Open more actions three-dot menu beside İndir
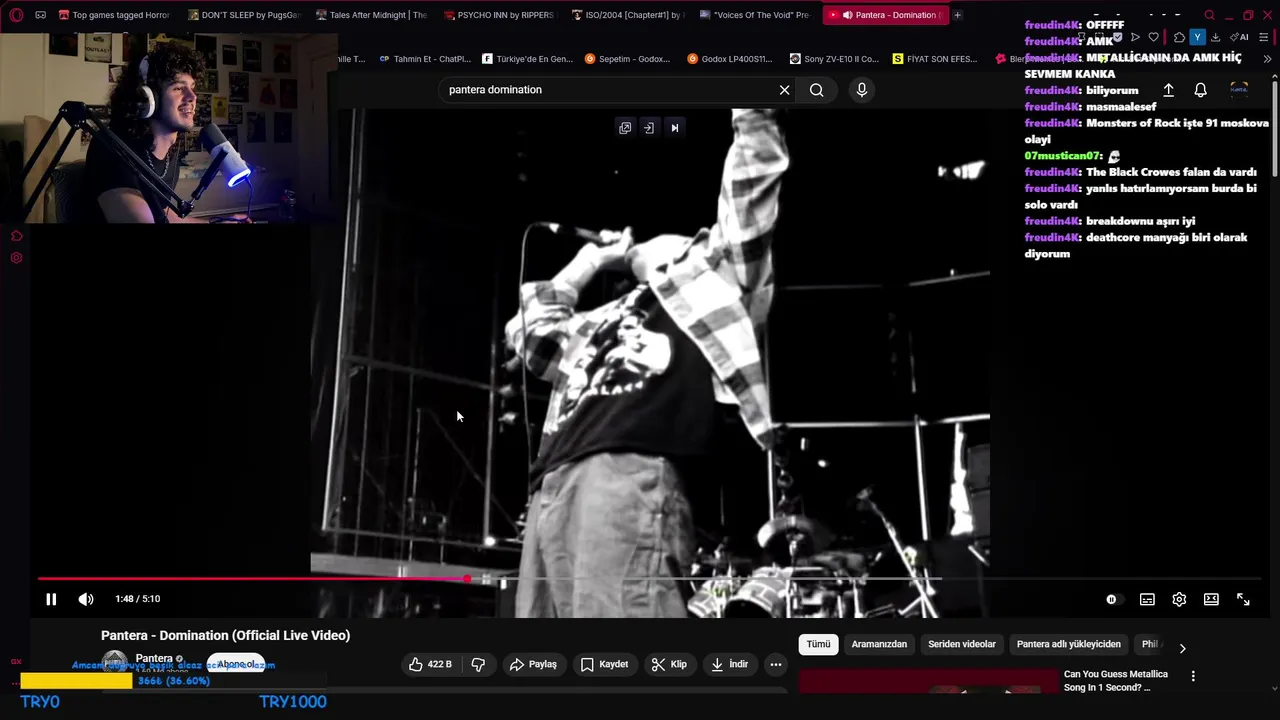1280x720 pixels. click(775, 664)
